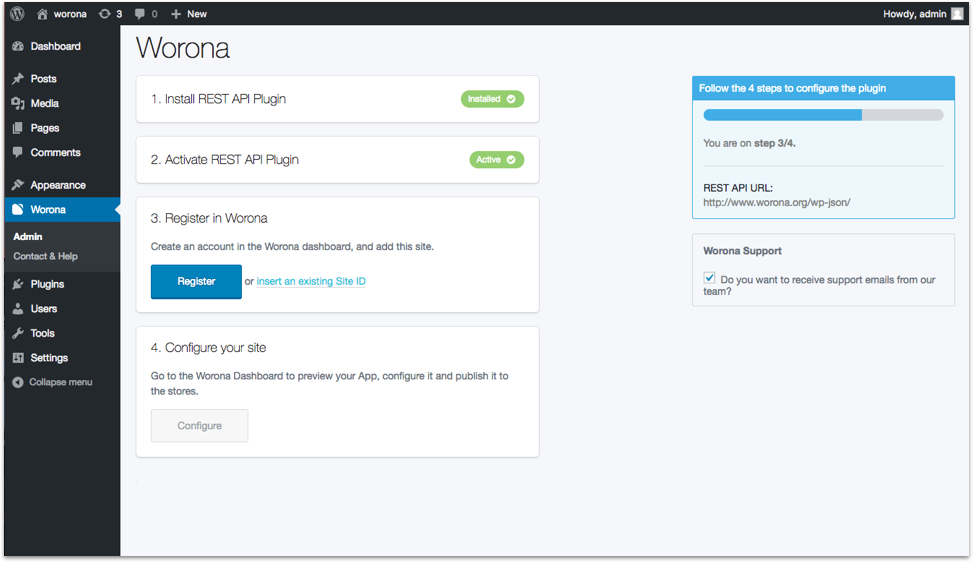Open the Media menu label
This screenshot has width=973, height=562.
pos(45,104)
